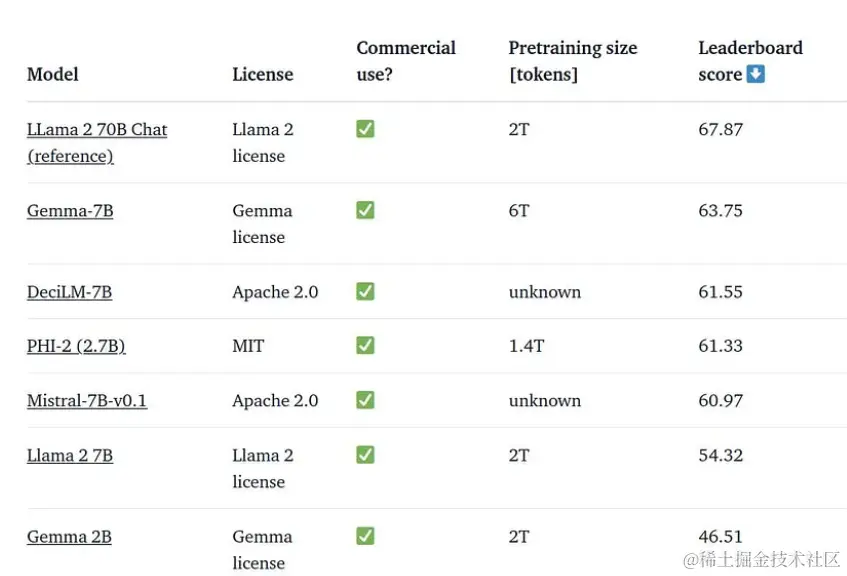
Task: Click the green checkmark in Llama 2 7B row
Action: point(365,455)
